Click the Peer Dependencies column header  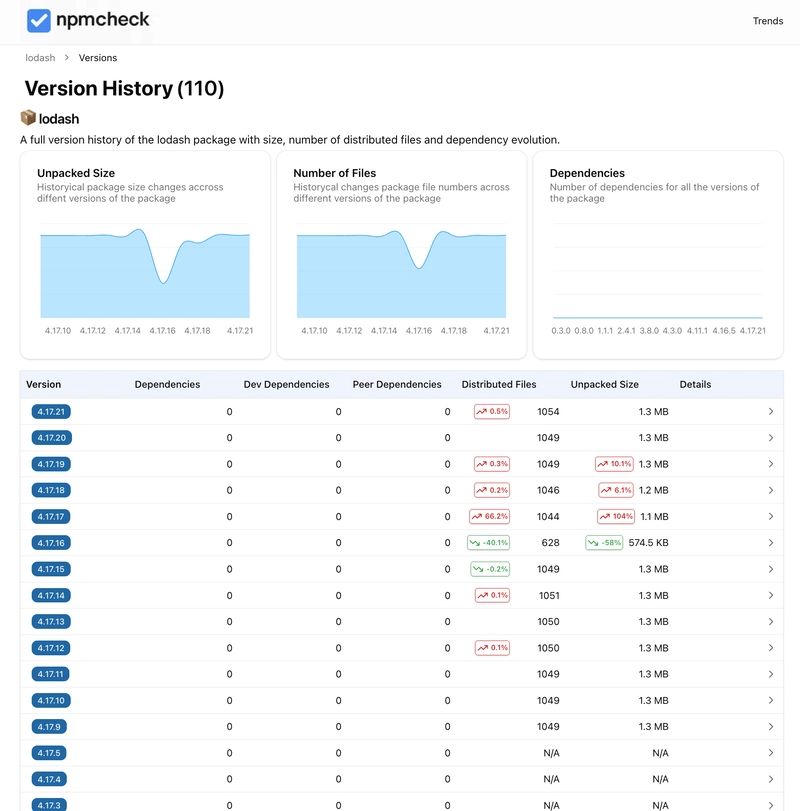[397, 384]
